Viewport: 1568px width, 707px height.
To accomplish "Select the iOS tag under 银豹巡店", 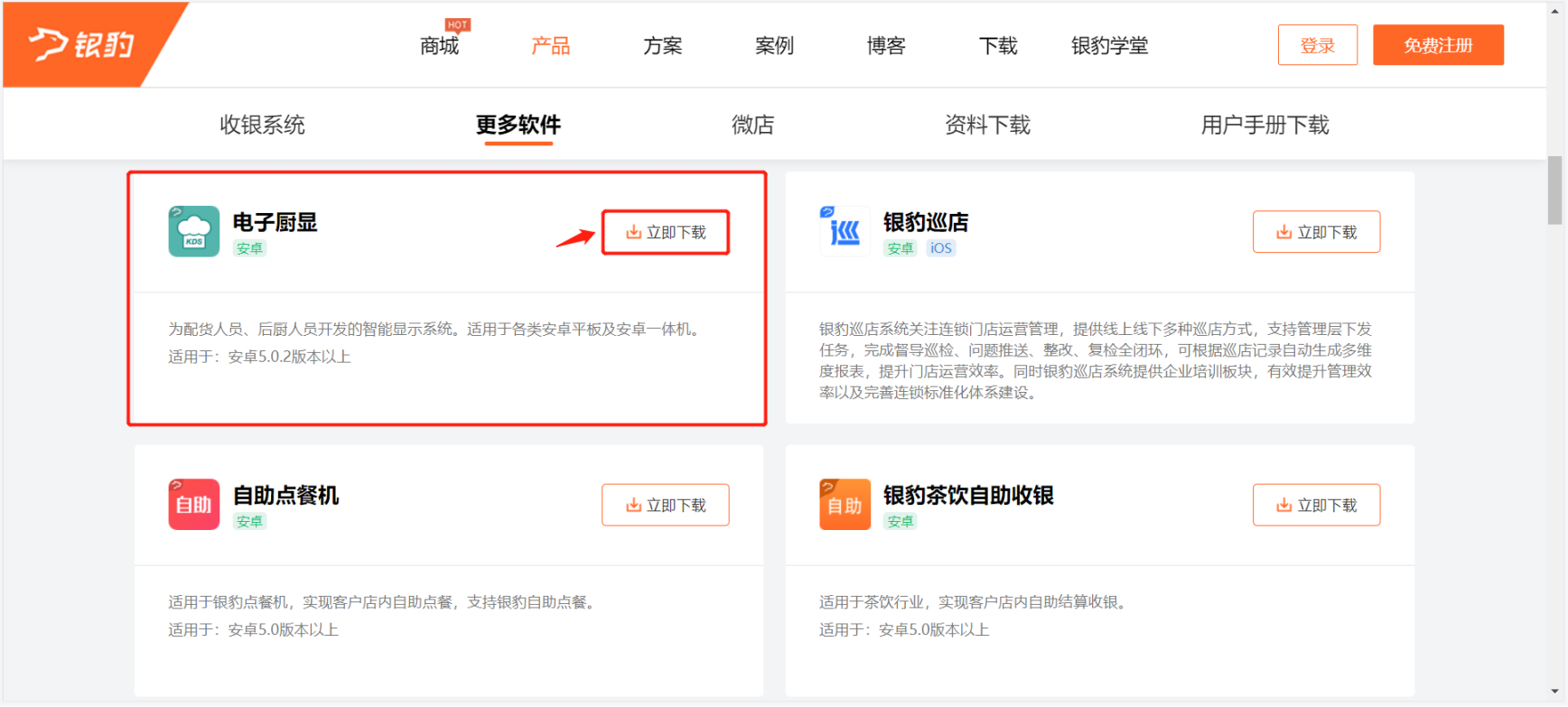I will [940, 248].
